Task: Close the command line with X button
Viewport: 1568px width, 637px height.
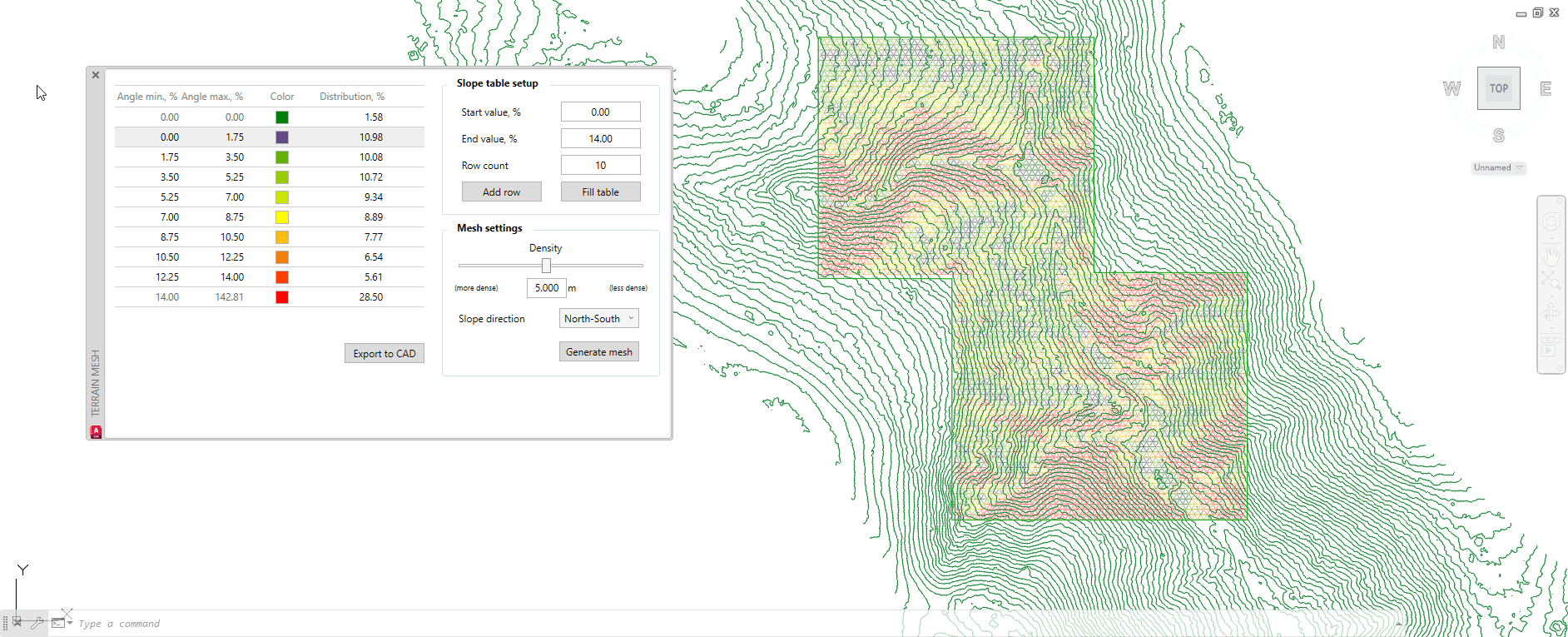Action: 17,622
